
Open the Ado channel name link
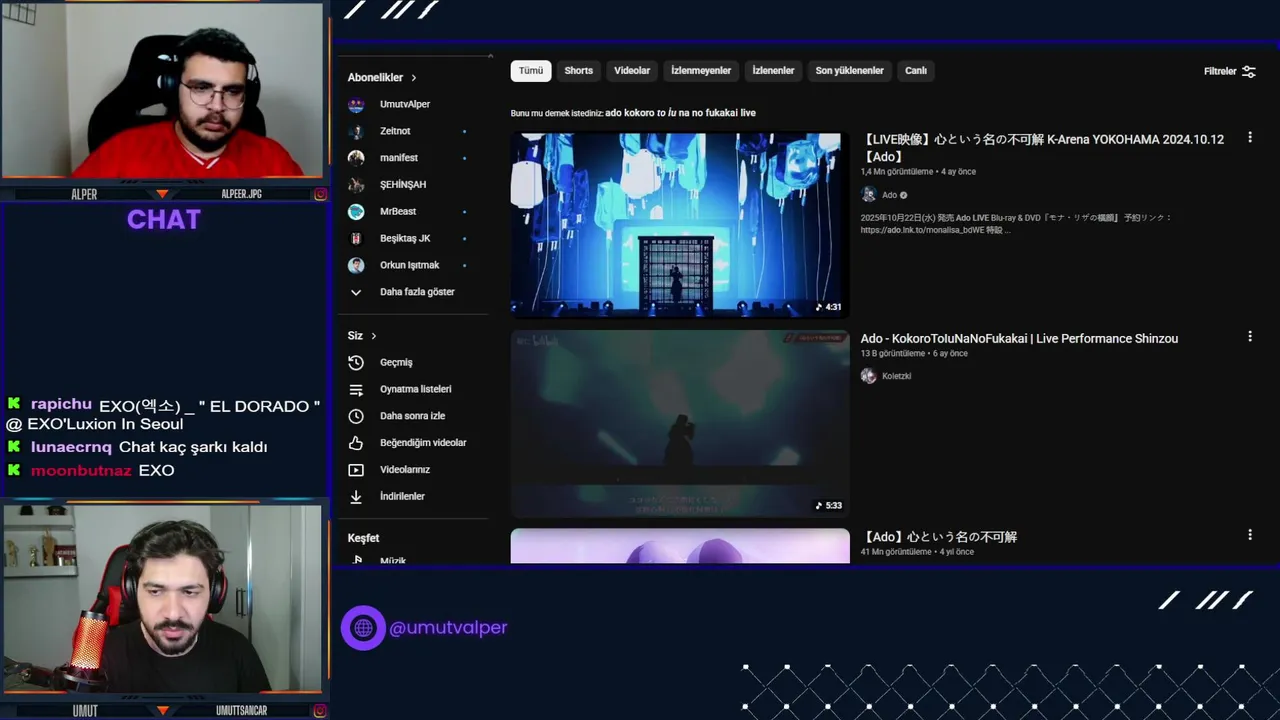point(889,195)
